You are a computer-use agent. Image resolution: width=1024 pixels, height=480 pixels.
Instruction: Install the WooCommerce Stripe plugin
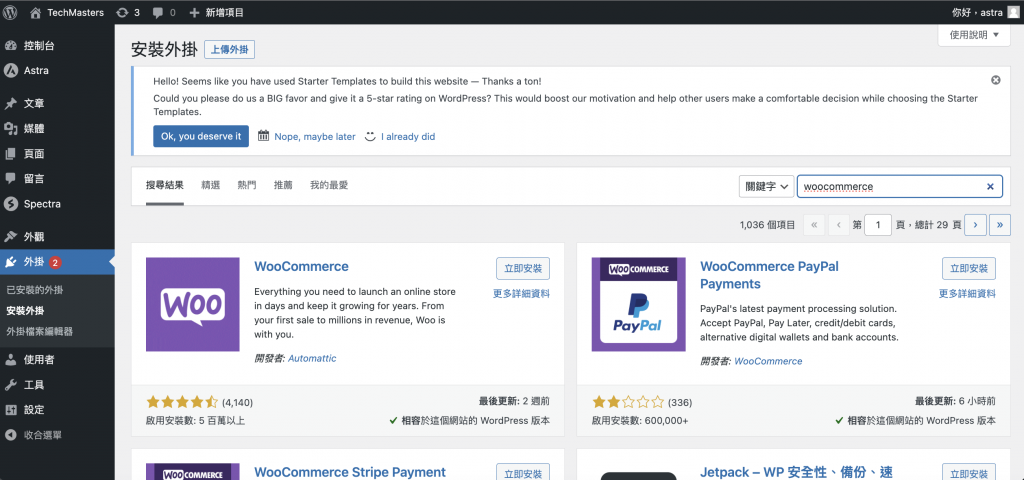click(522, 472)
